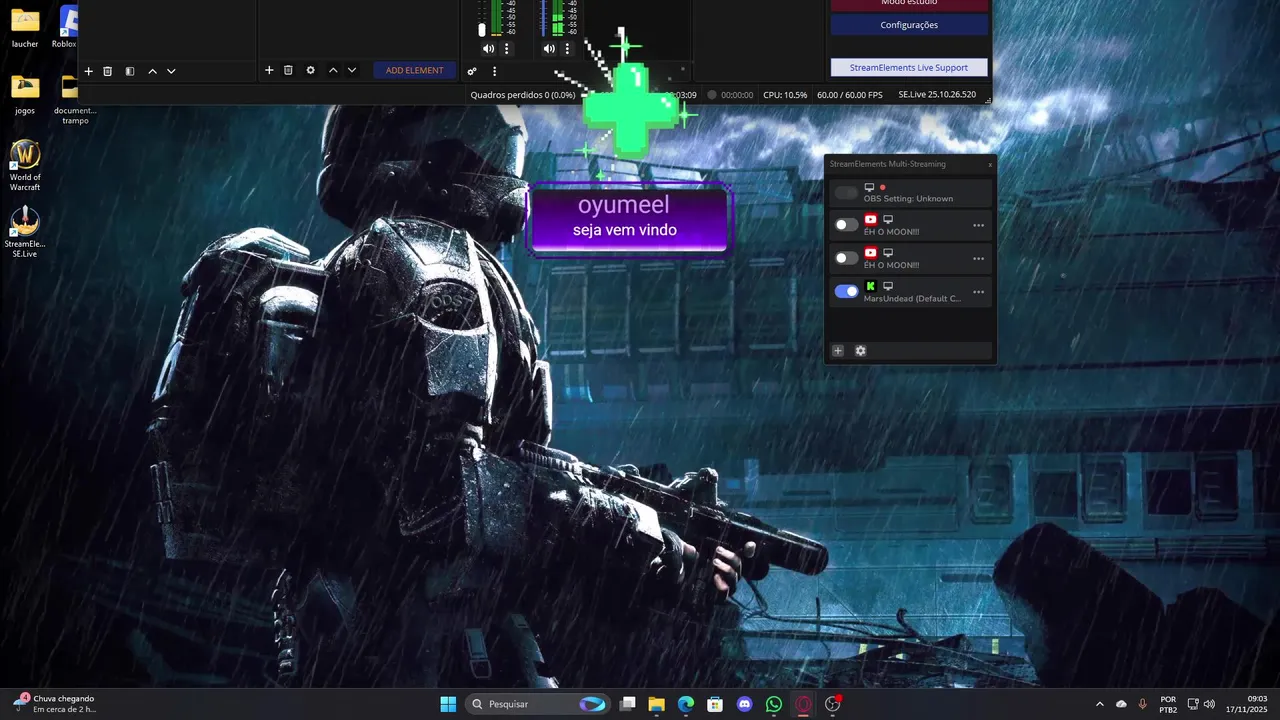Click the microphone tray icon
This screenshot has width=1280, height=720.
click(1142, 704)
